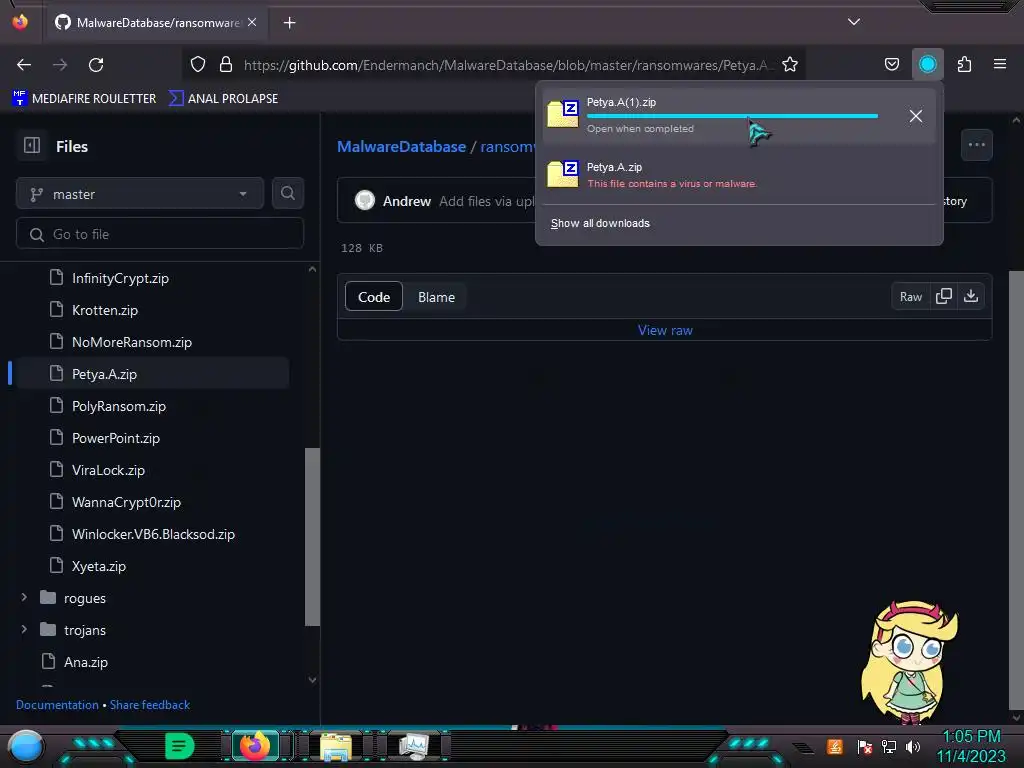This screenshot has width=1024, height=768.
Task: Expand the trojans folder
Action: 24,630
